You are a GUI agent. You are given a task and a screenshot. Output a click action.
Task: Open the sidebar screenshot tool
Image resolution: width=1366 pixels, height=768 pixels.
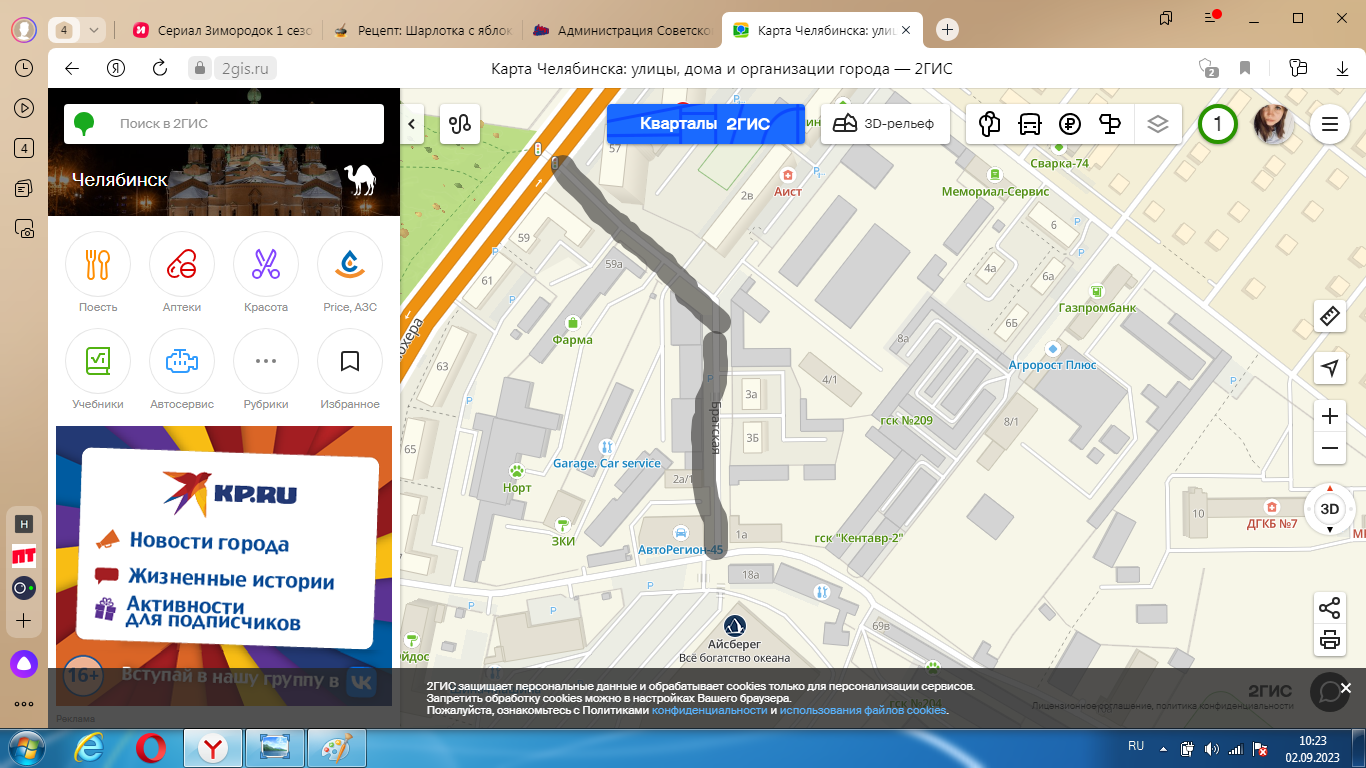click(x=24, y=229)
